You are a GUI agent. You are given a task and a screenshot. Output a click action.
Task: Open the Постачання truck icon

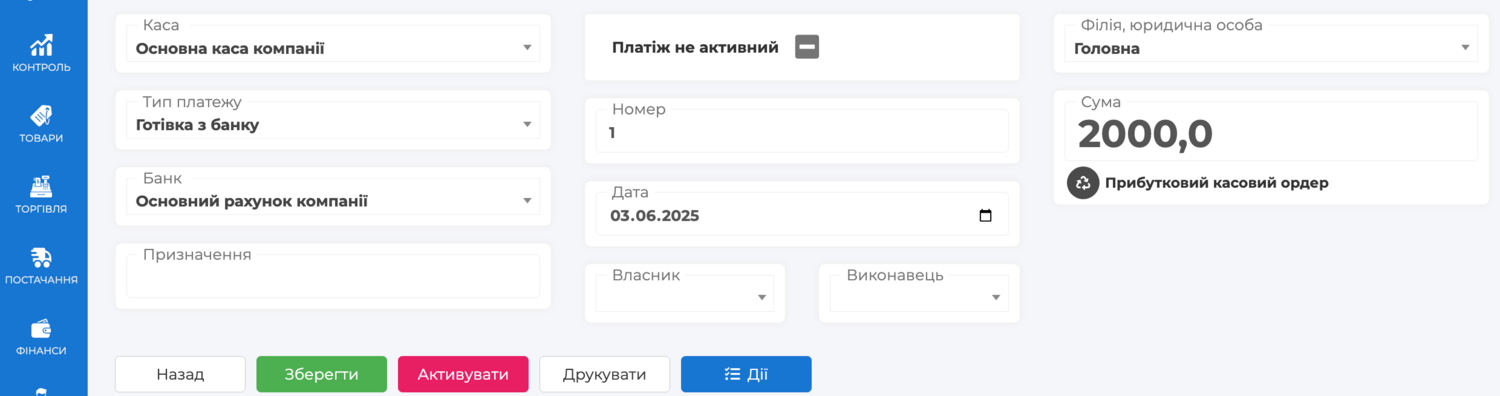41,257
